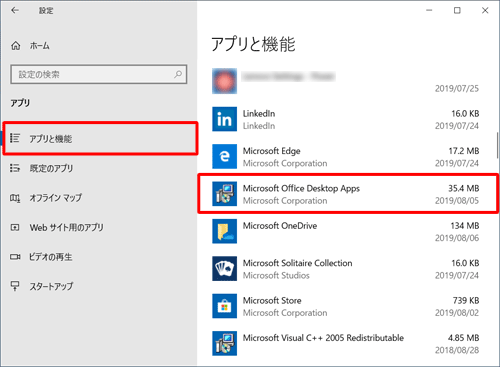Click the LinkedIn app icon
500x367 pixels.
[224, 119]
